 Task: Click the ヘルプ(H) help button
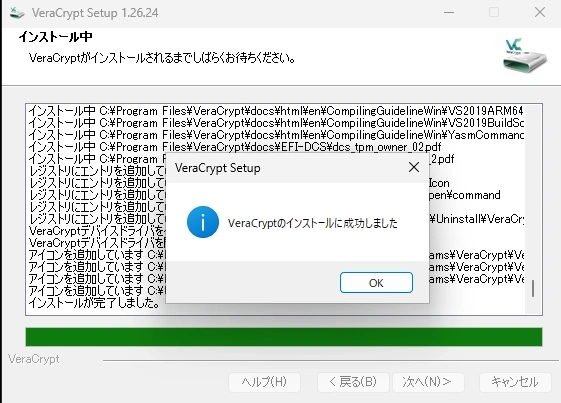point(264,382)
